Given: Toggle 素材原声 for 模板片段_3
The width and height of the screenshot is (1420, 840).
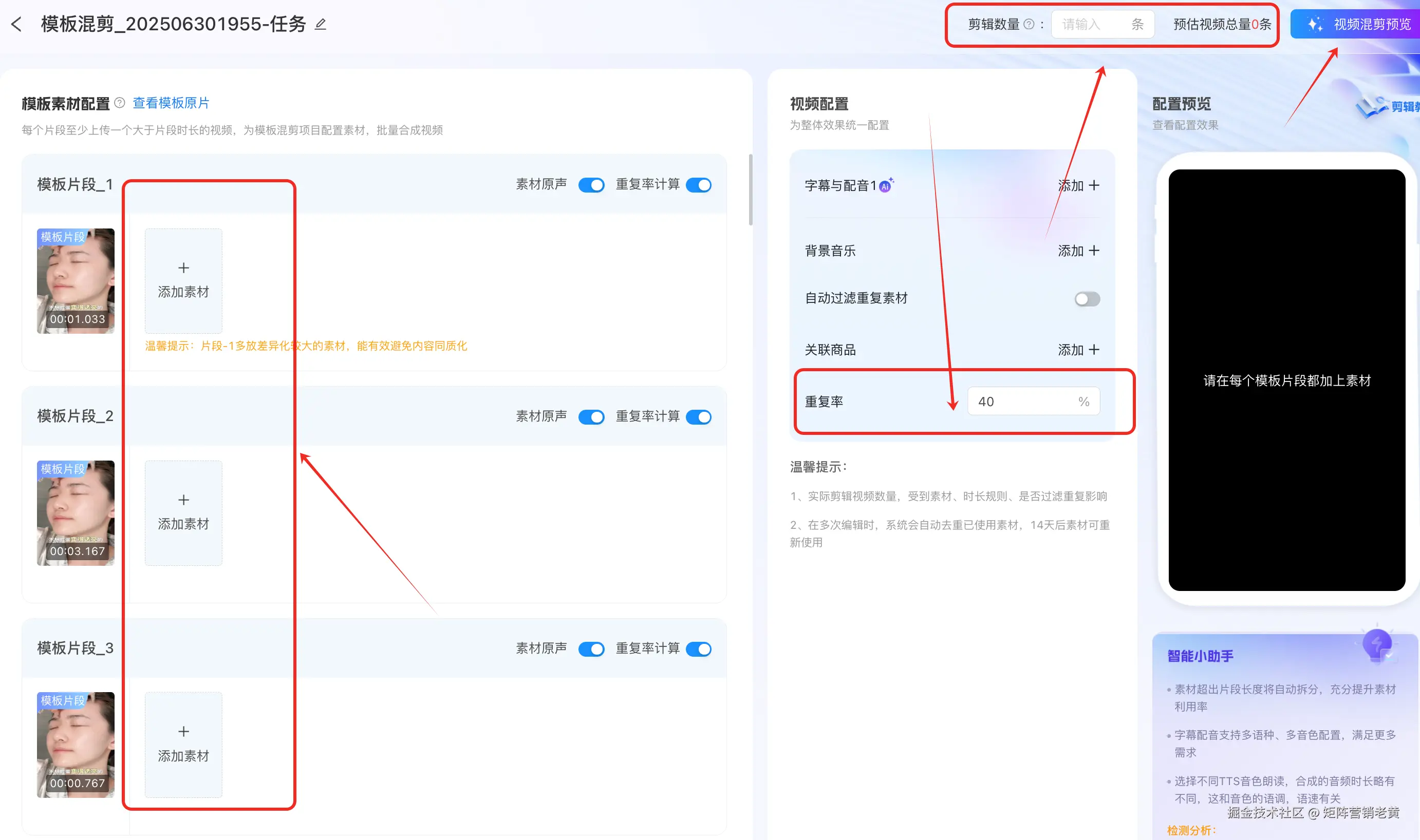Looking at the screenshot, I should [591, 649].
